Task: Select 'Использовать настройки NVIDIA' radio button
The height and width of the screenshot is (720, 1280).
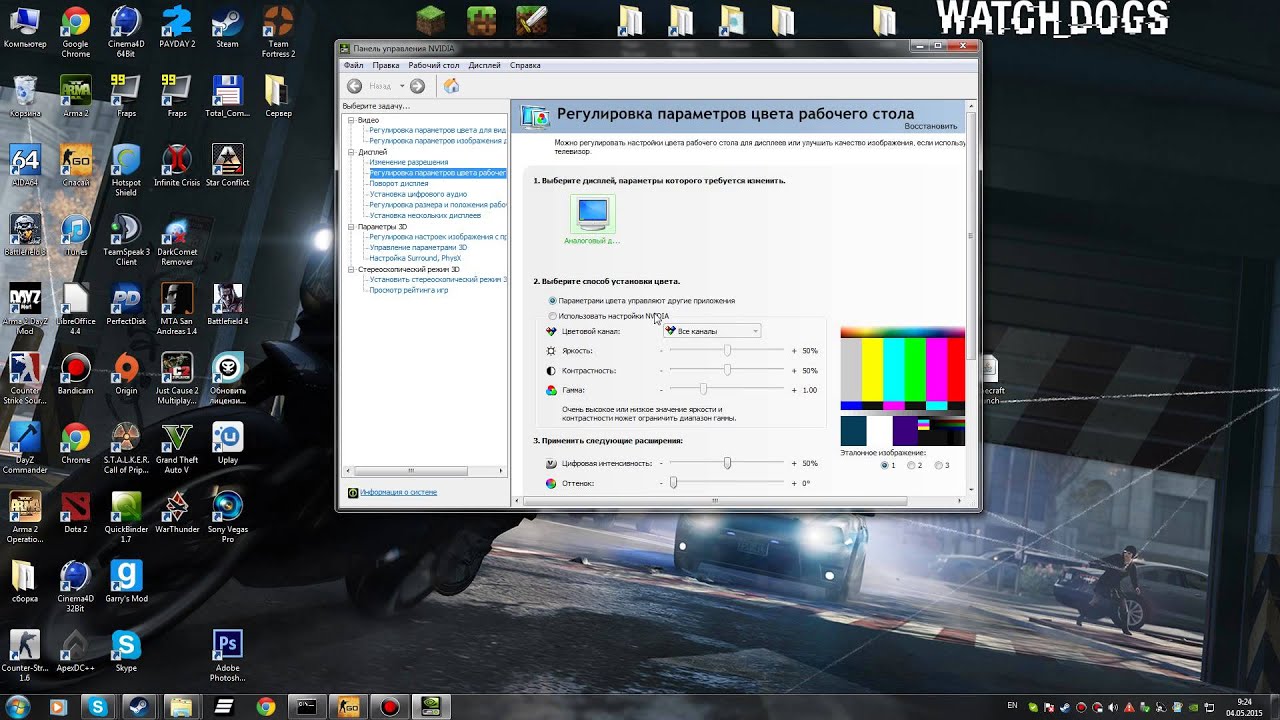Action: [553, 316]
